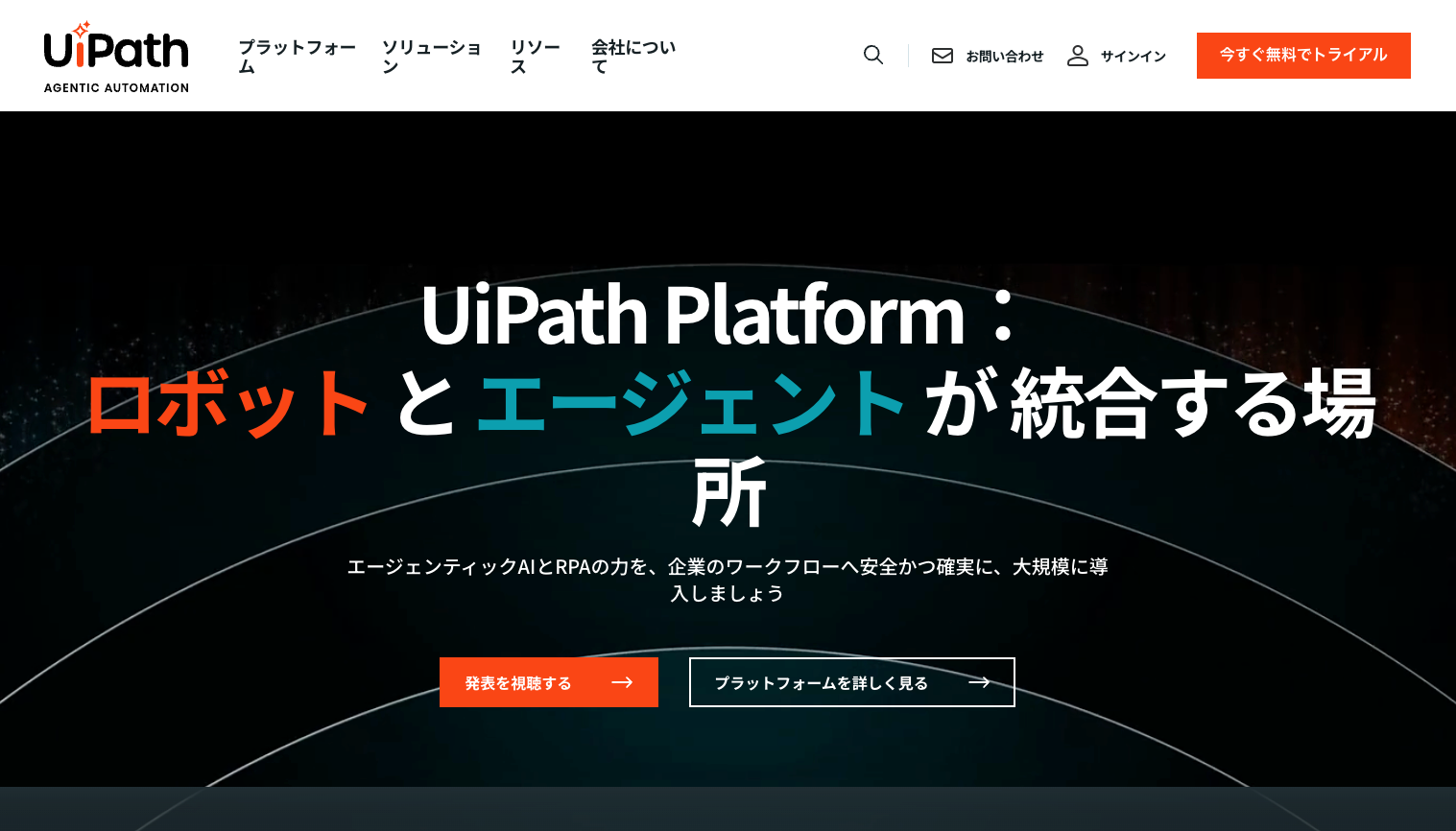Click the エージェンティックAIとRPA subtitle text

click(728, 580)
